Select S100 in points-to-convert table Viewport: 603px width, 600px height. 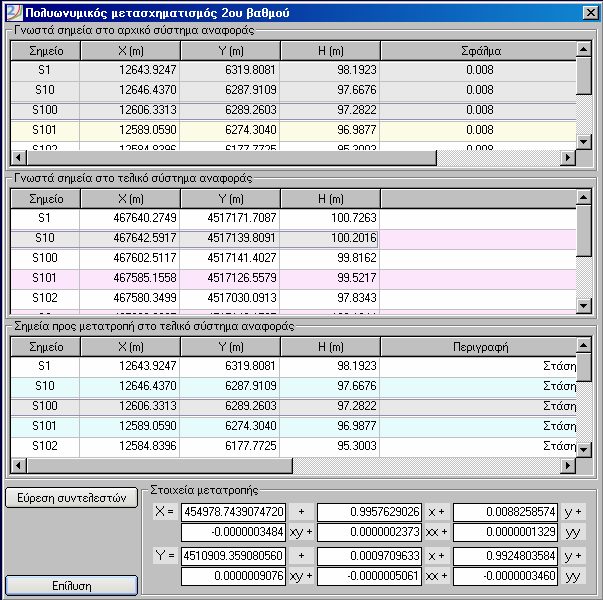click(45, 406)
